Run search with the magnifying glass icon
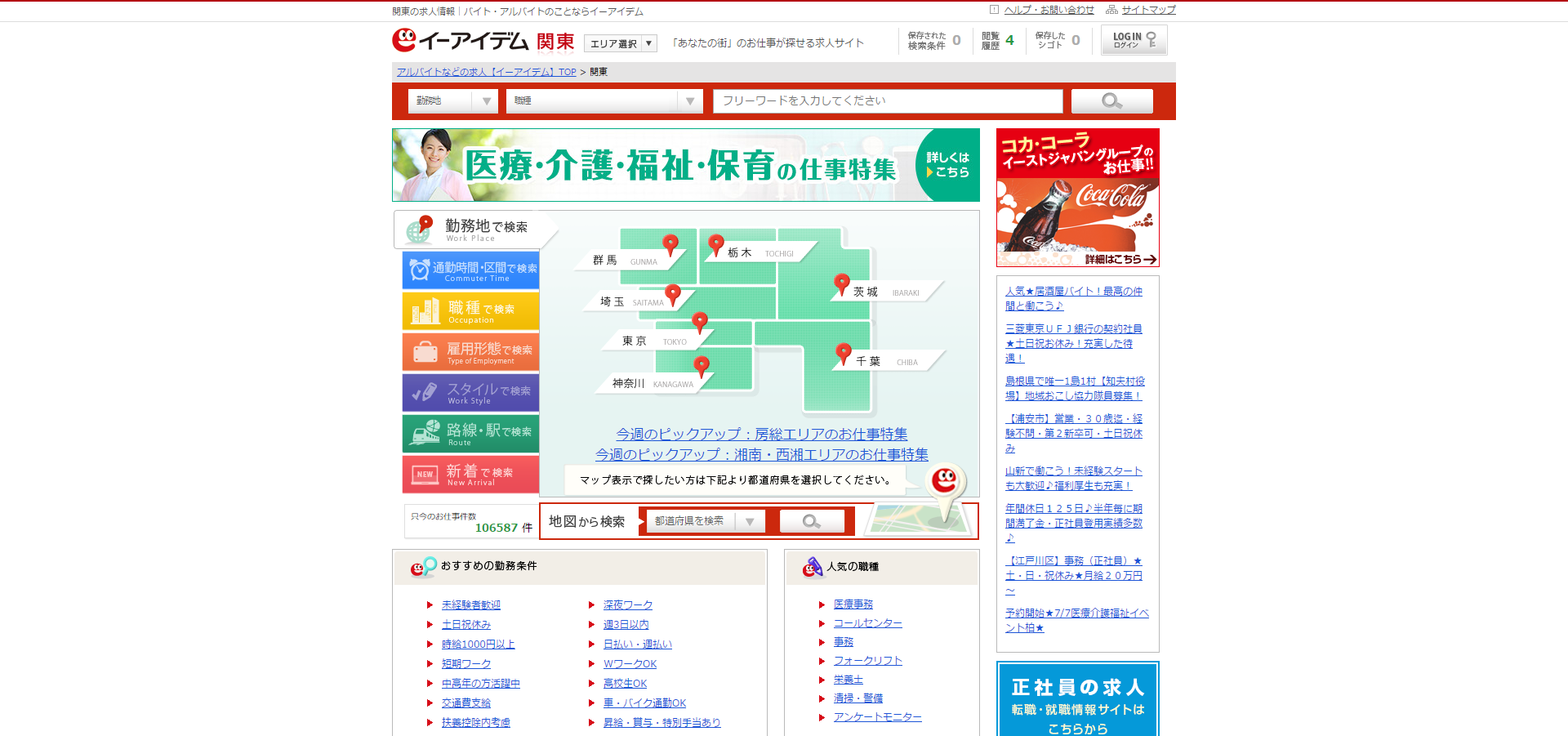The width and height of the screenshot is (1568, 736). point(1111,100)
